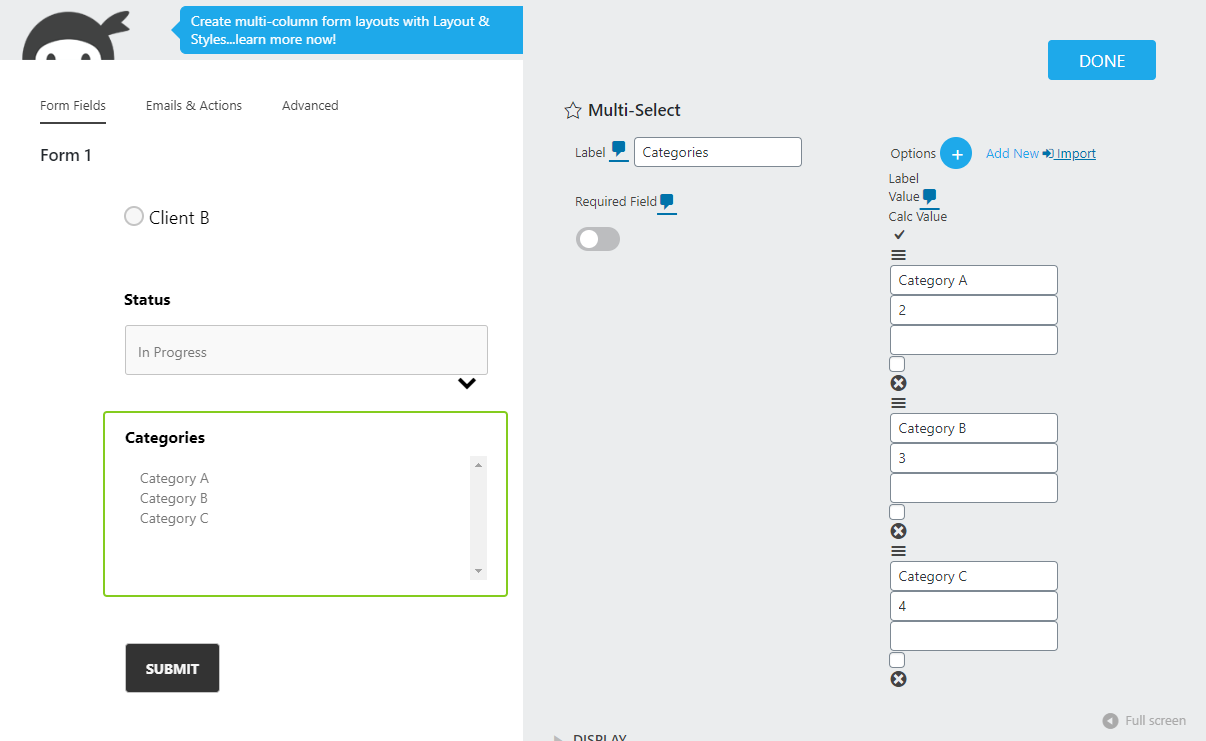Click the Required Field help tooltip icon
Screen dimensions: 1206x741
point(668,201)
